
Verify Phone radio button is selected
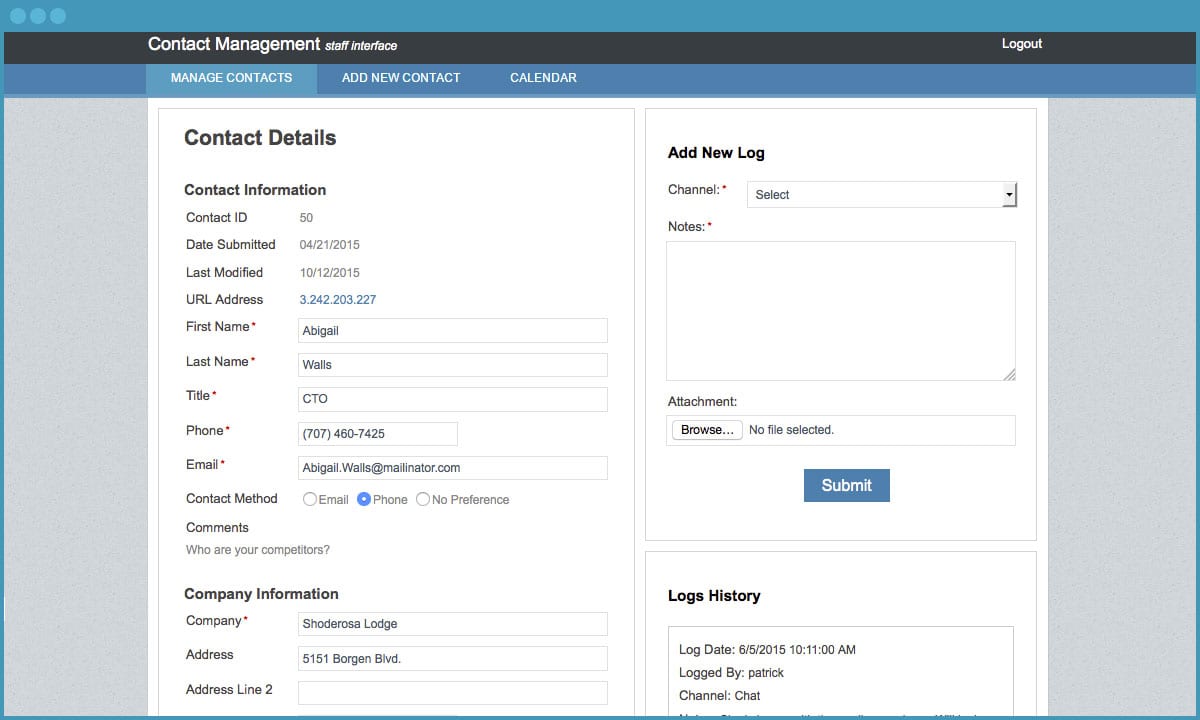click(364, 499)
